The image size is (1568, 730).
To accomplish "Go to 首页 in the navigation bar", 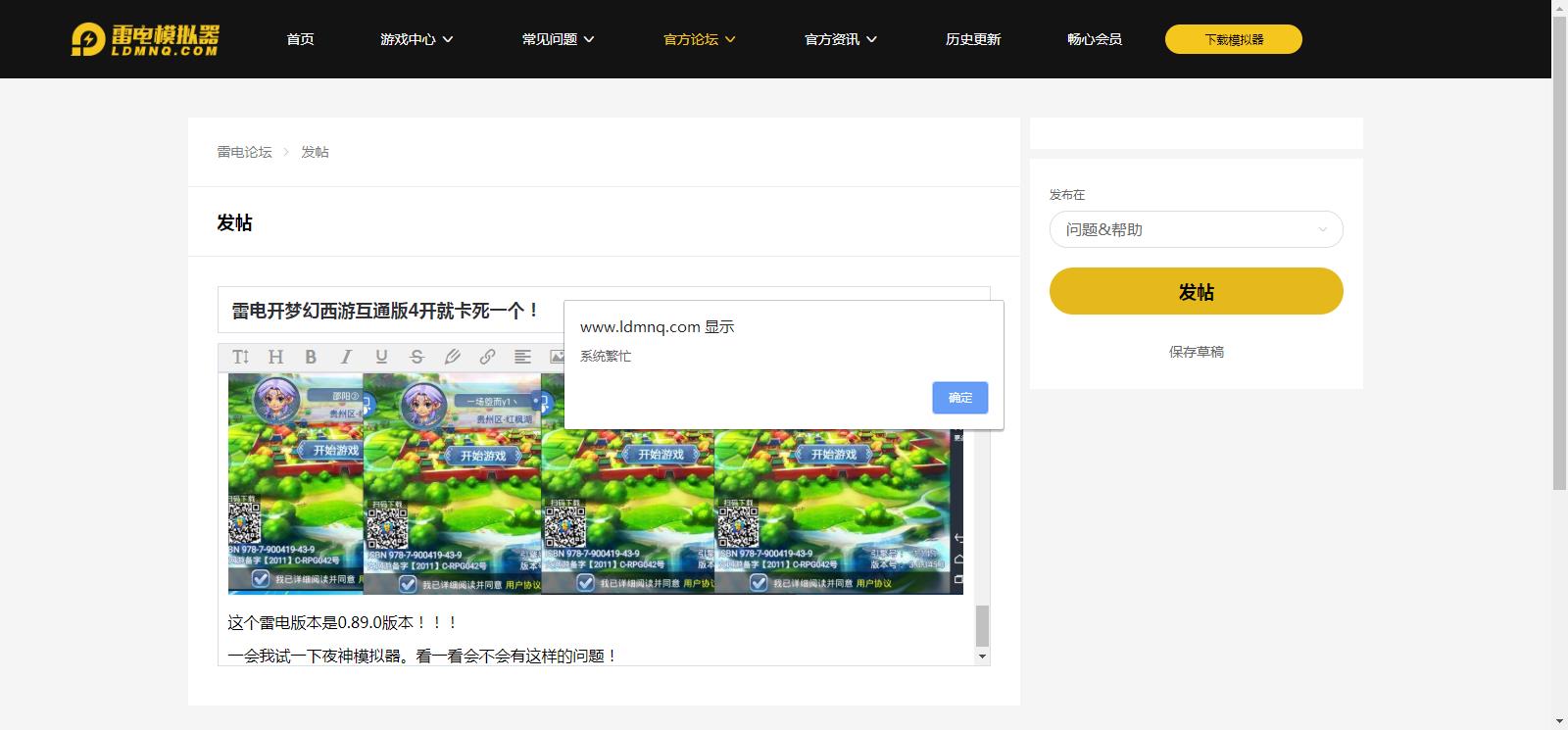I will (x=300, y=39).
